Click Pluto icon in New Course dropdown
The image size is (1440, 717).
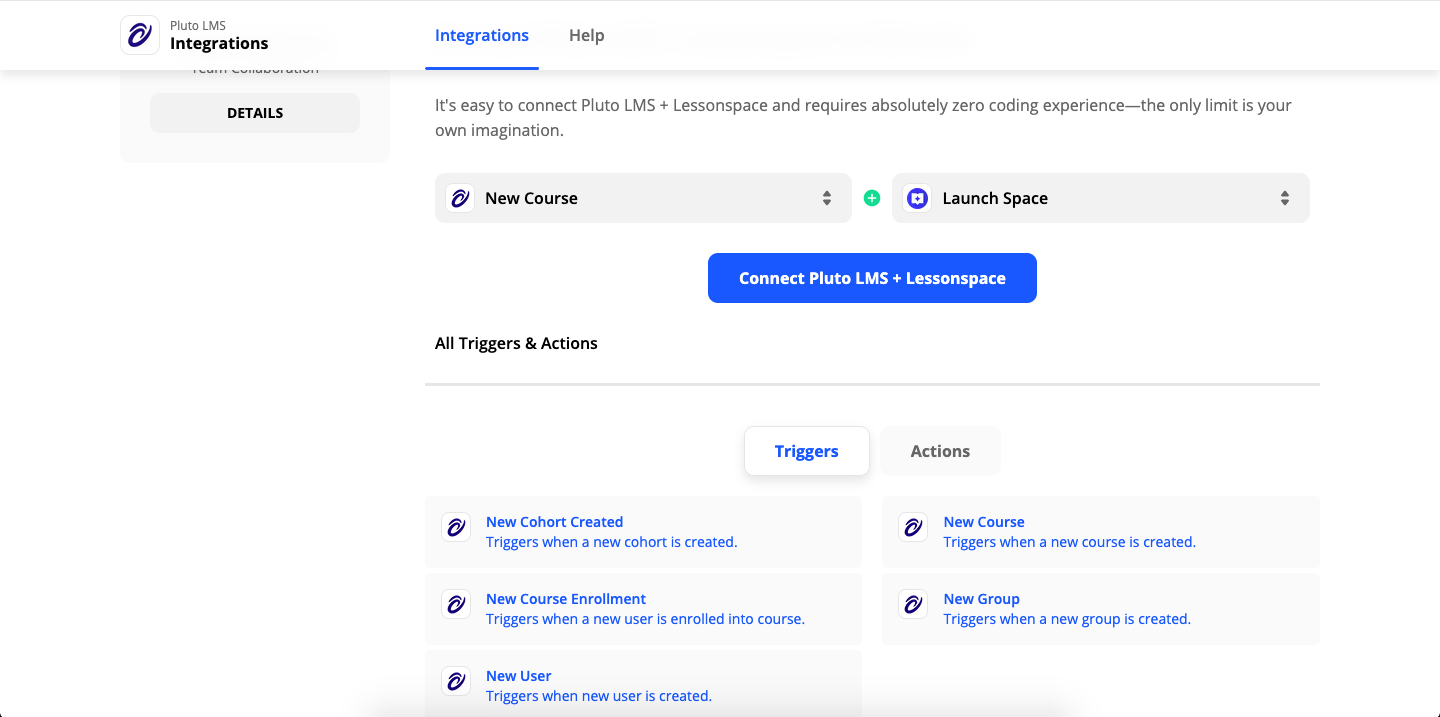pos(460,198)
